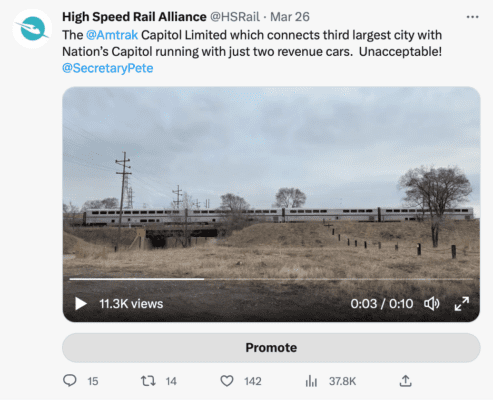Open the Mar 26 tweet timestamp
Viewport: 493px width, 400px height.
click(x=290, y=17)
